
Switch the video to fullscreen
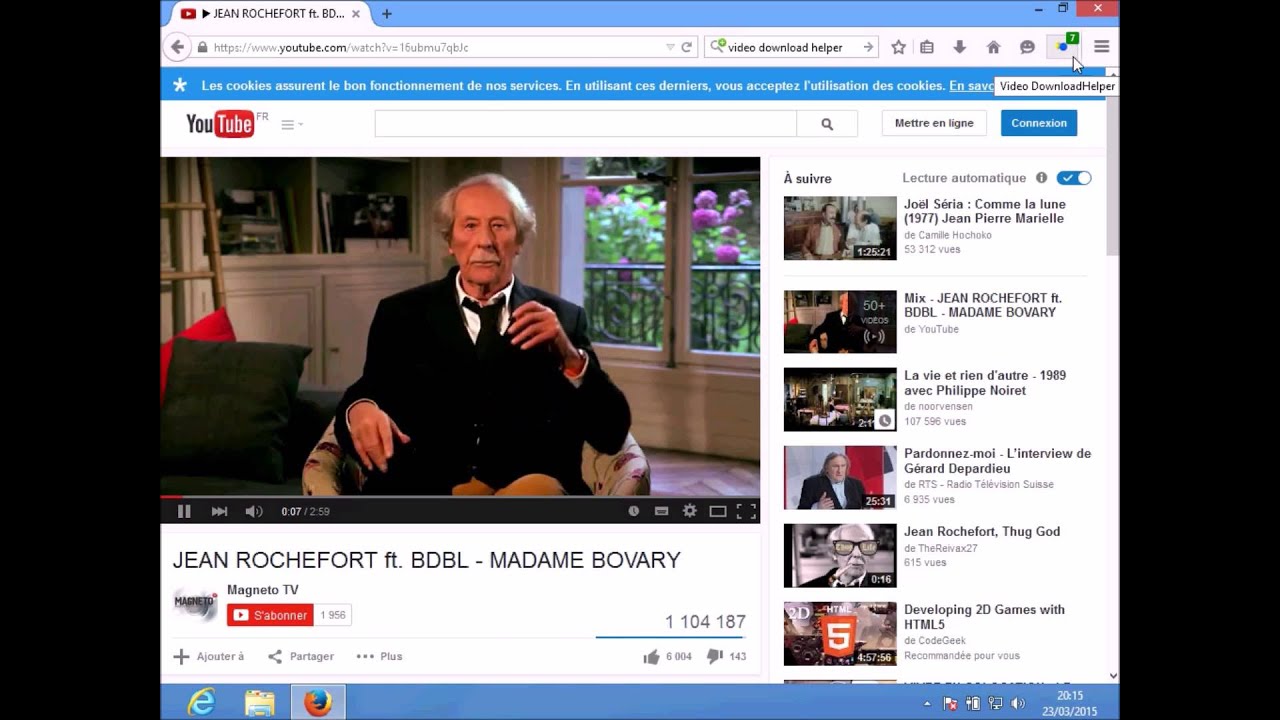click(x=746, y=511)
